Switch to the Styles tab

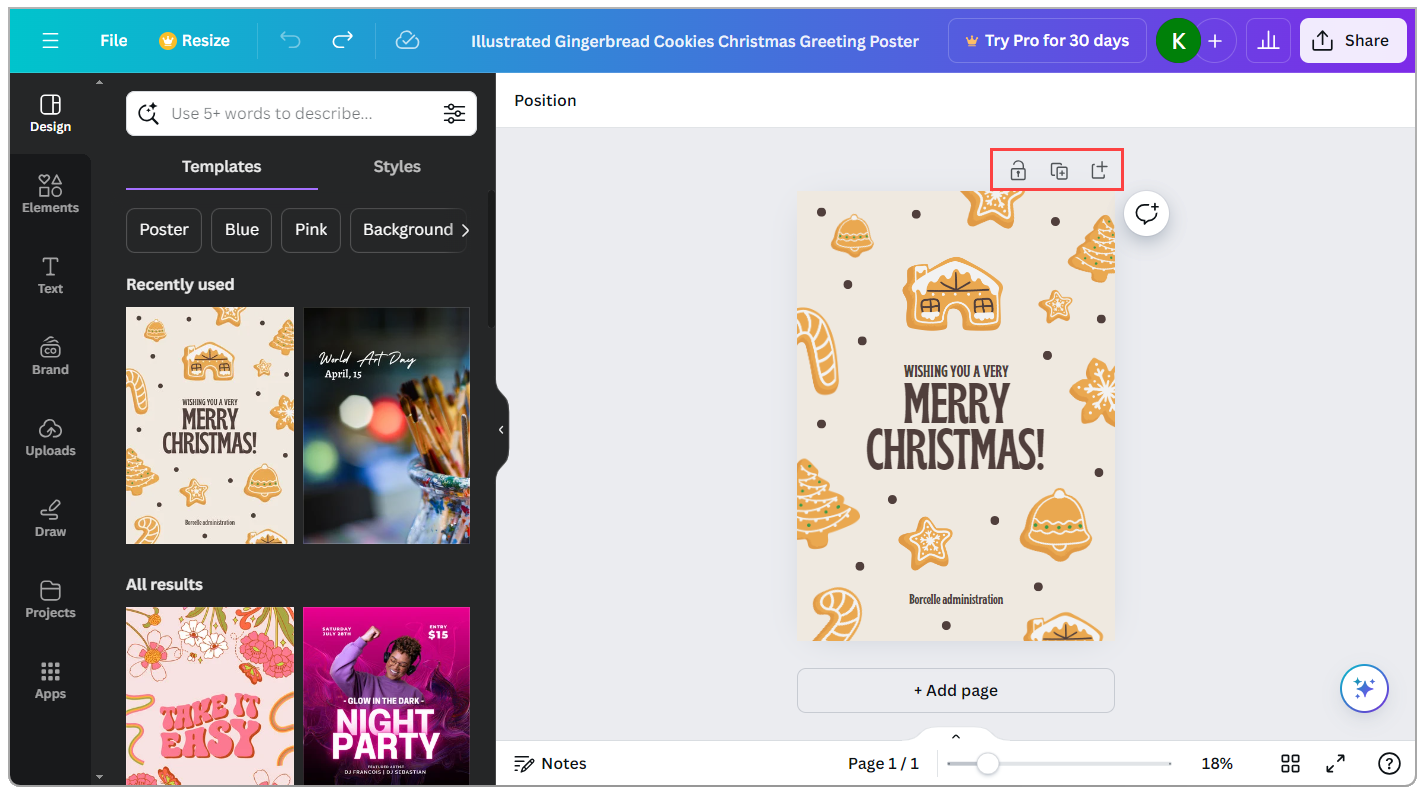click(397, 167)
